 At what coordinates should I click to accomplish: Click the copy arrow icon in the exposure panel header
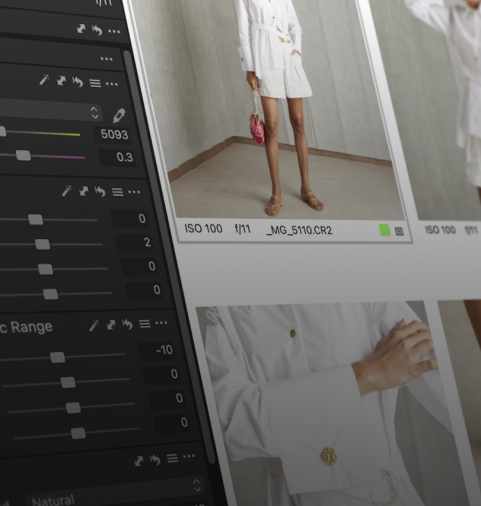pos(84,191)
